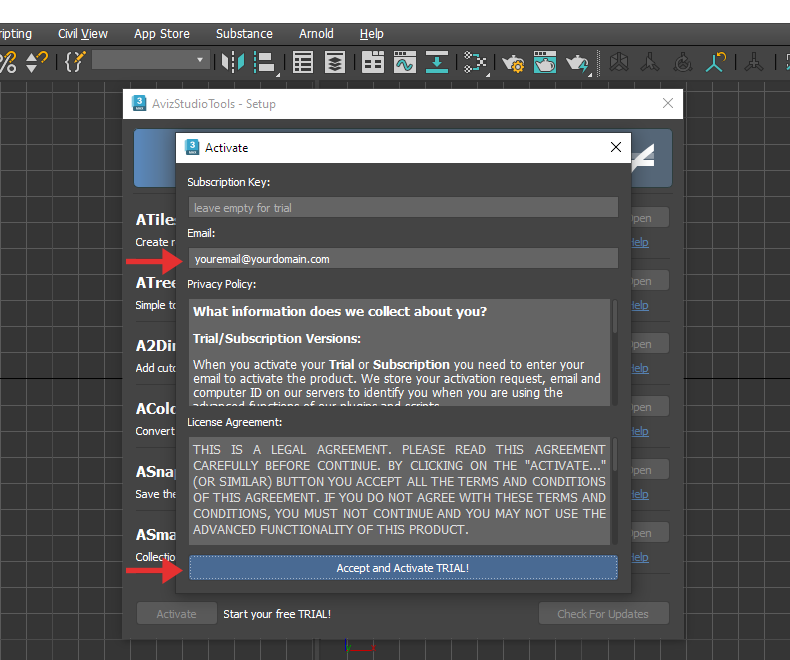Click the cyan tripod with orange arrow
The height and width of the screenshot is (660, 790).
[715, 62]
